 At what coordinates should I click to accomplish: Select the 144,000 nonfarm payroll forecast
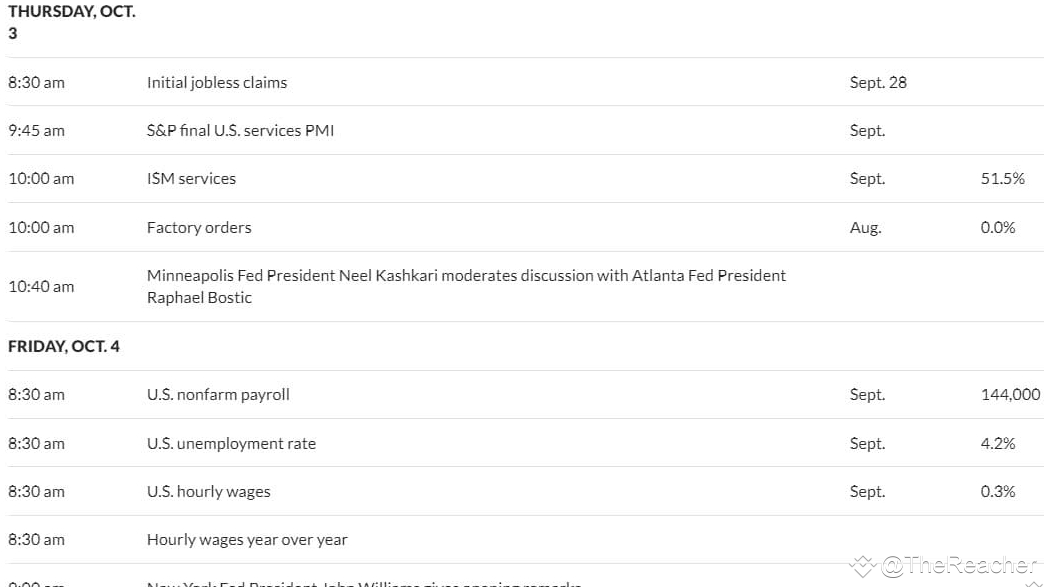pyautogui.click(x=1010, y=394)
